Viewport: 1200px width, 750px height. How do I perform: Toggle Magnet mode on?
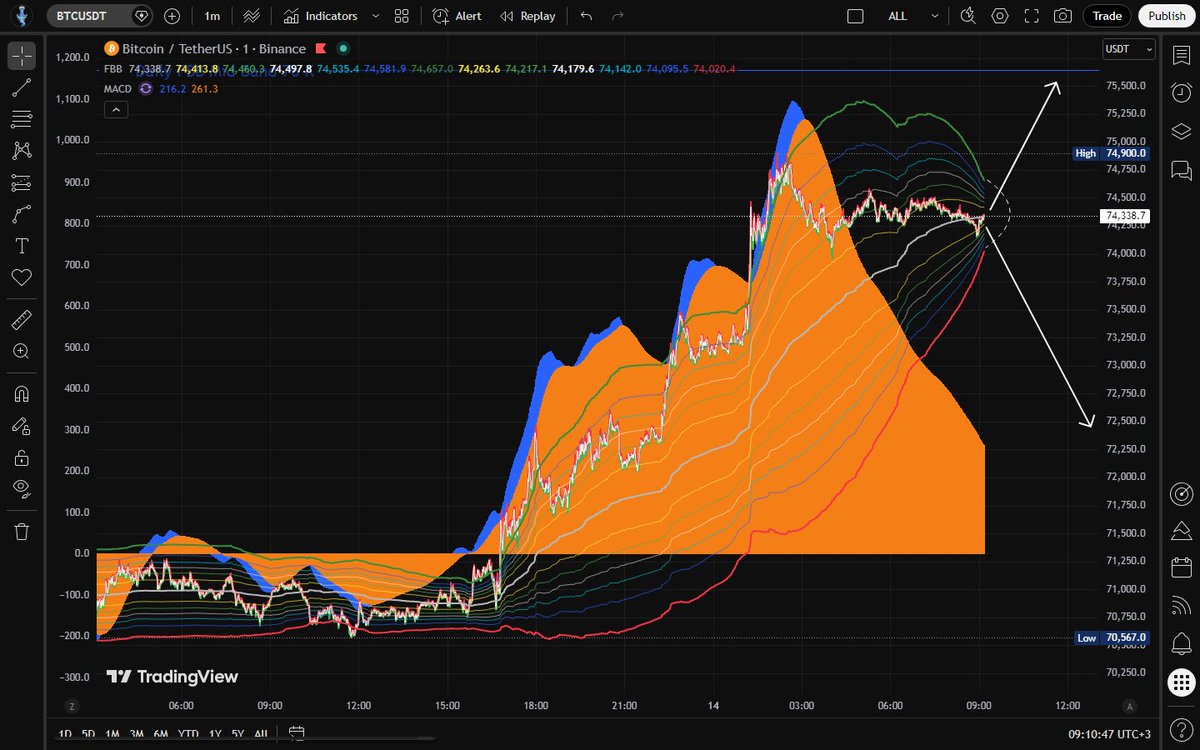pyautogui.click(x=21, y=393)
